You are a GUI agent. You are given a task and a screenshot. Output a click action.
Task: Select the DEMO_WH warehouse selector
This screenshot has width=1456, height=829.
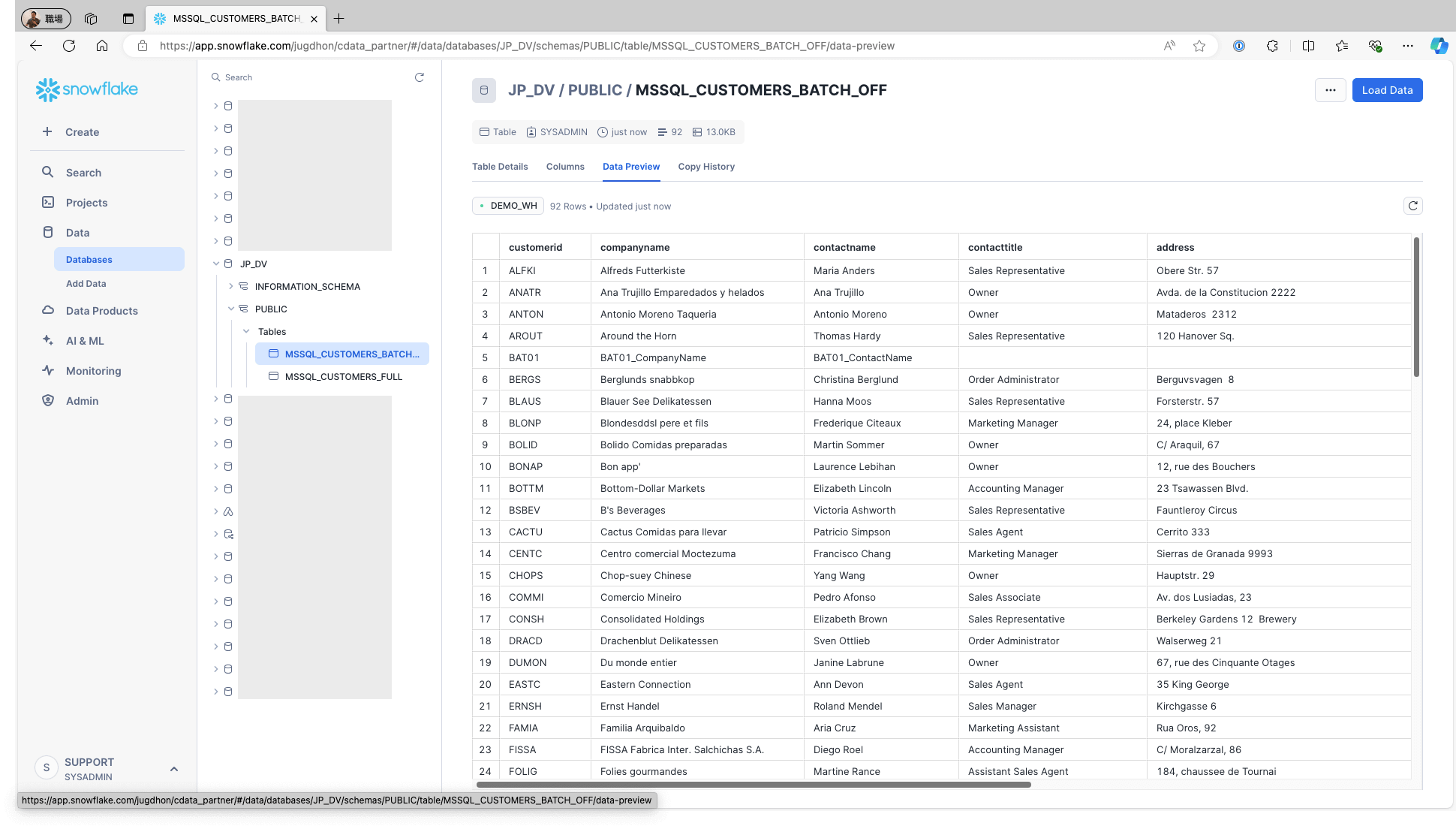(x=508, y=206)
